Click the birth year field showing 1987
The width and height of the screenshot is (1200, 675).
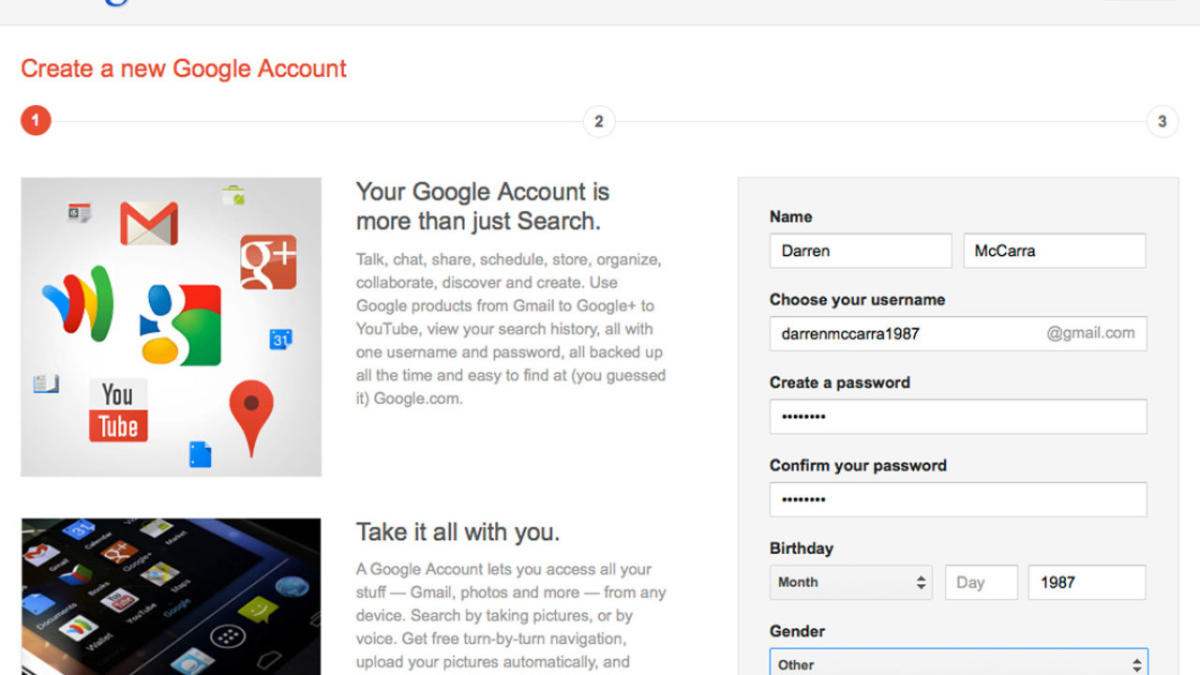[1087, 582]
